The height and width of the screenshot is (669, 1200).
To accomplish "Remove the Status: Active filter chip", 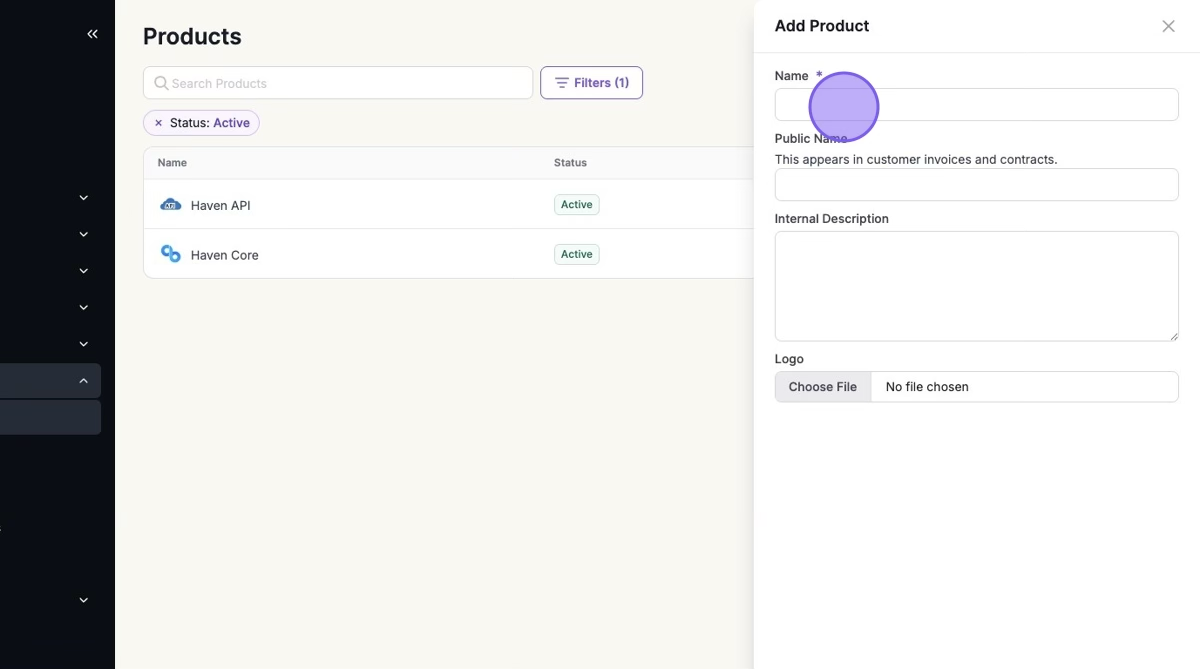I will pyautogui.click(x=158, y=123).
